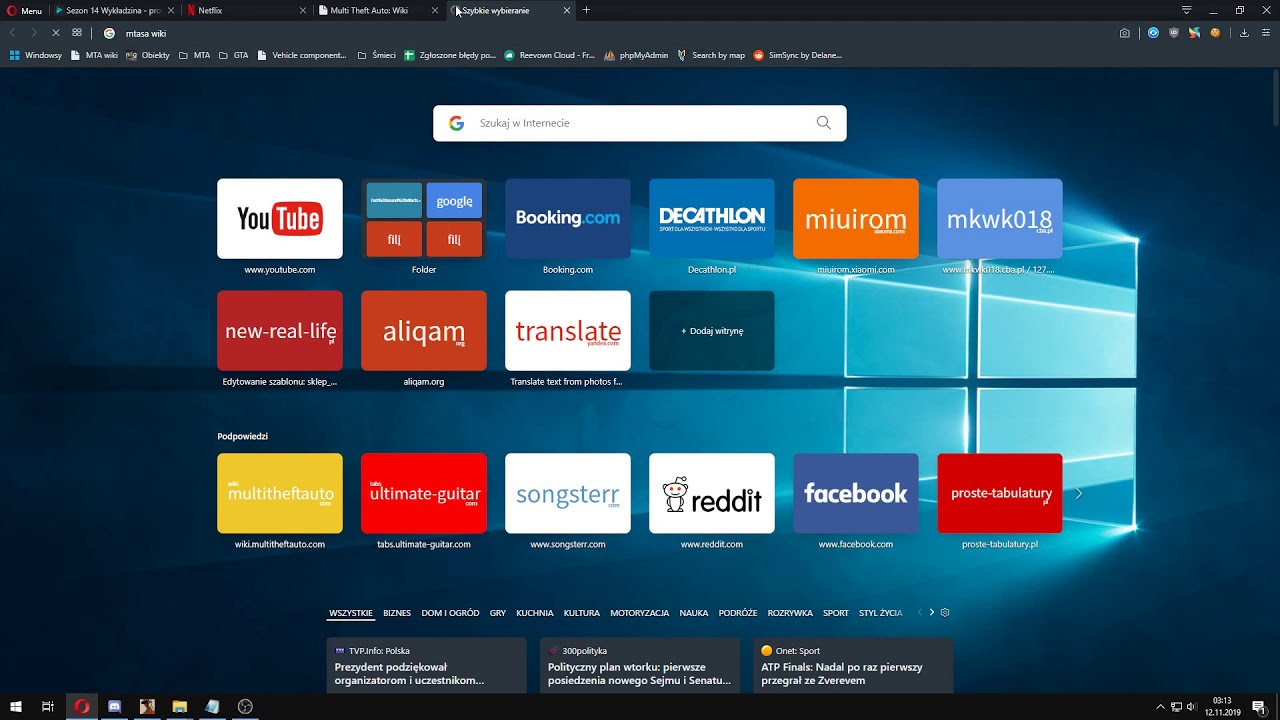Screen dimensions: 1280x720
Task: Take a snapshot with camera icon
Action: point(1125,33)
